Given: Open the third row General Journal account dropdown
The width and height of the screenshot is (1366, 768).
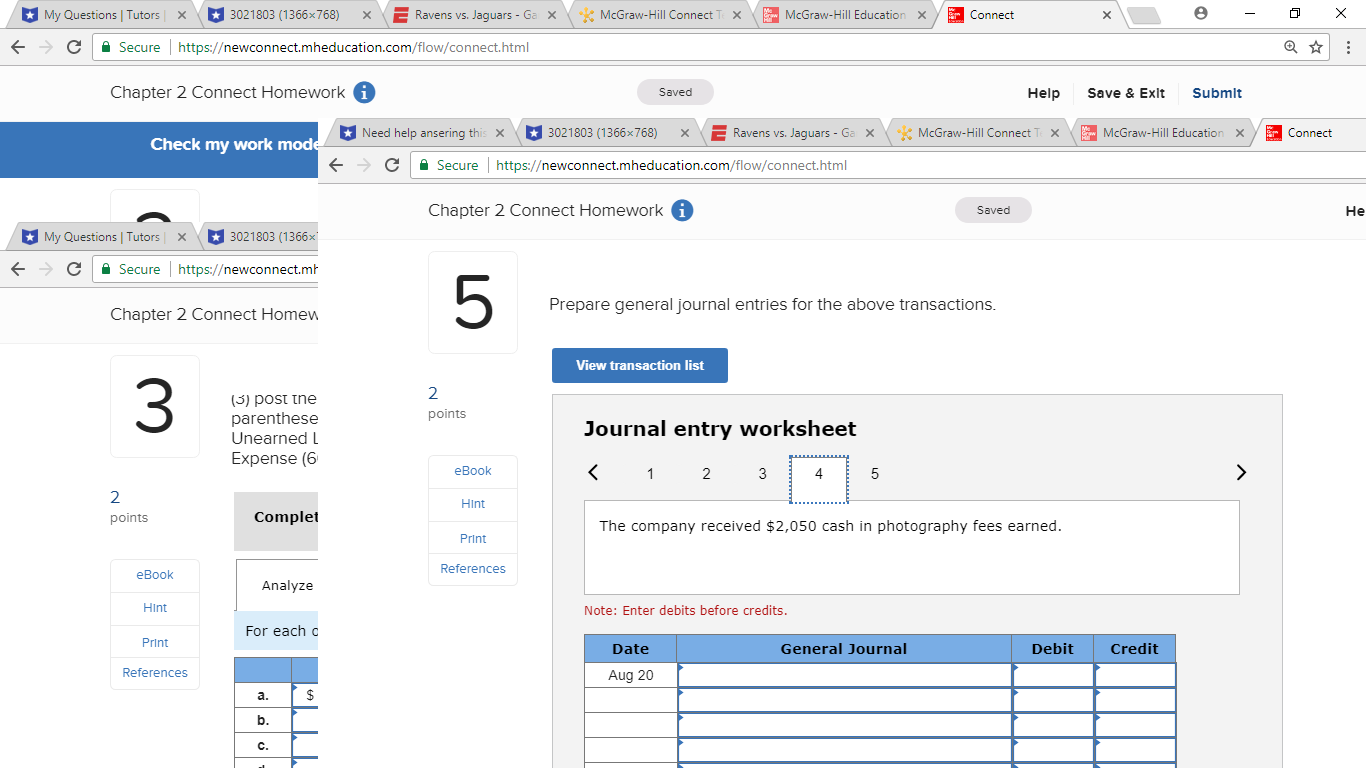Looking at the screenshot, I should point(844,725).
